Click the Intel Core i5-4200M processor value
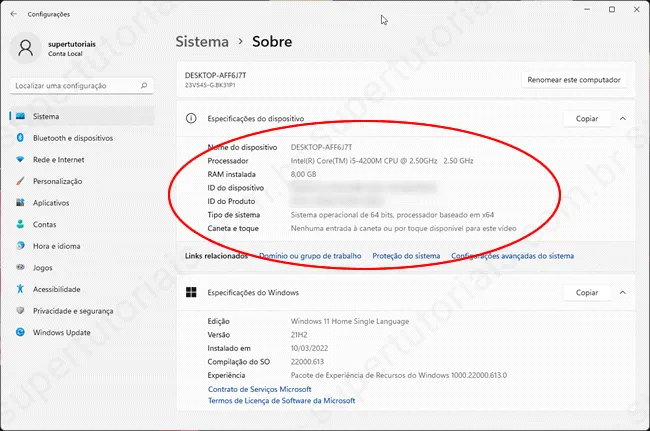650x431 pixels. tap(382, 161)
